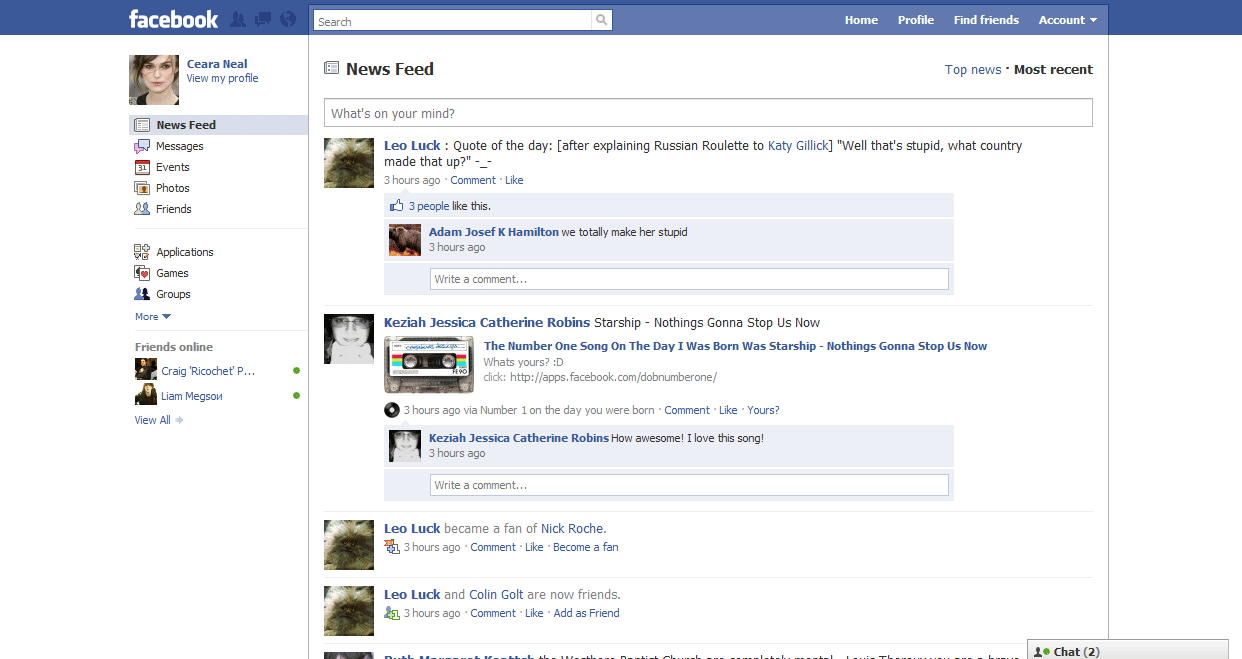Screen dimensions: 1242x659
Task: Click the cassette tape thumbnail
Action: pos(429,365)
